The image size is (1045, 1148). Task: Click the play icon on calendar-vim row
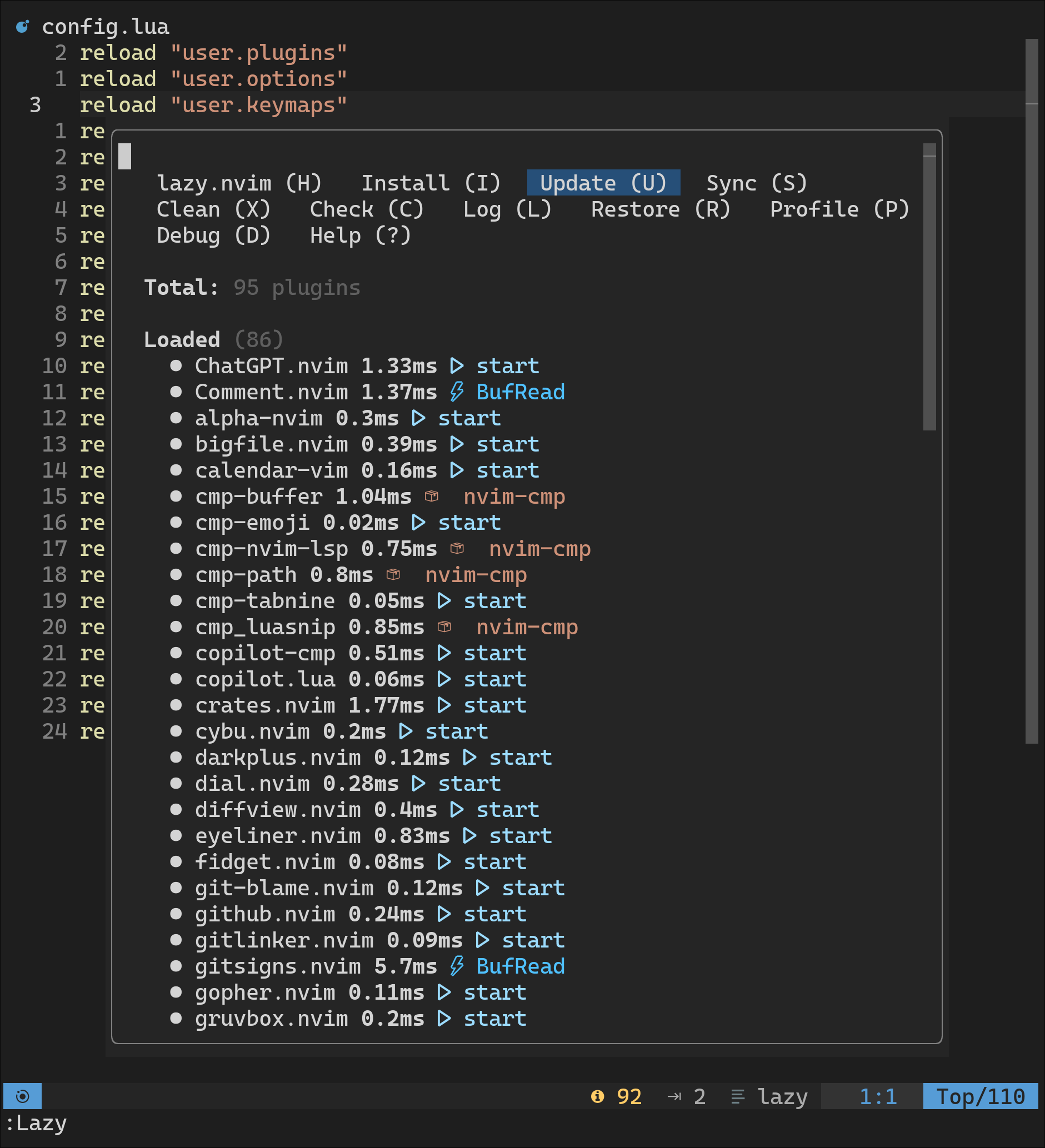pos(457,470)
